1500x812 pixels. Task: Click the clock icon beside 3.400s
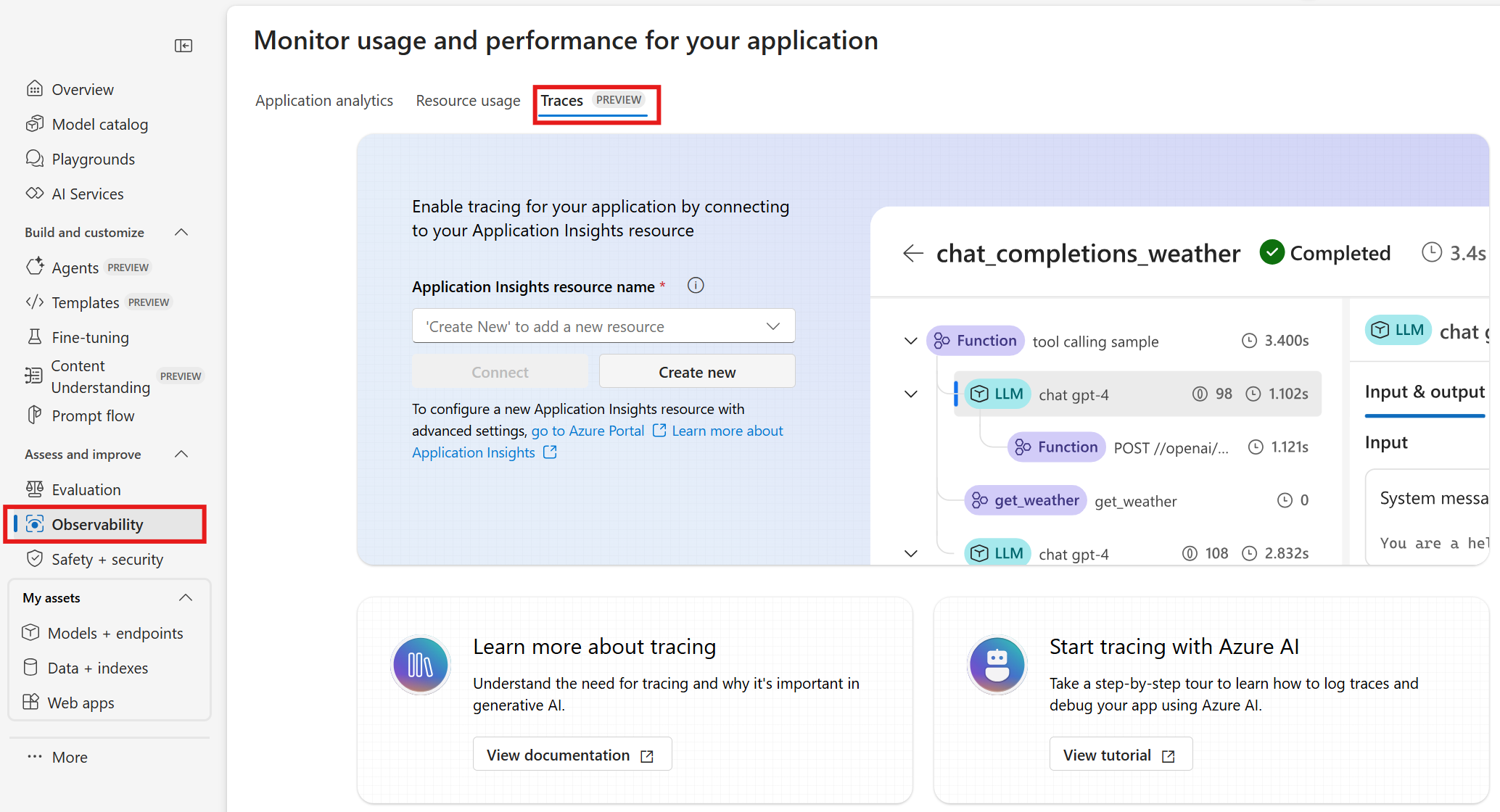[x=1249, y=341]
